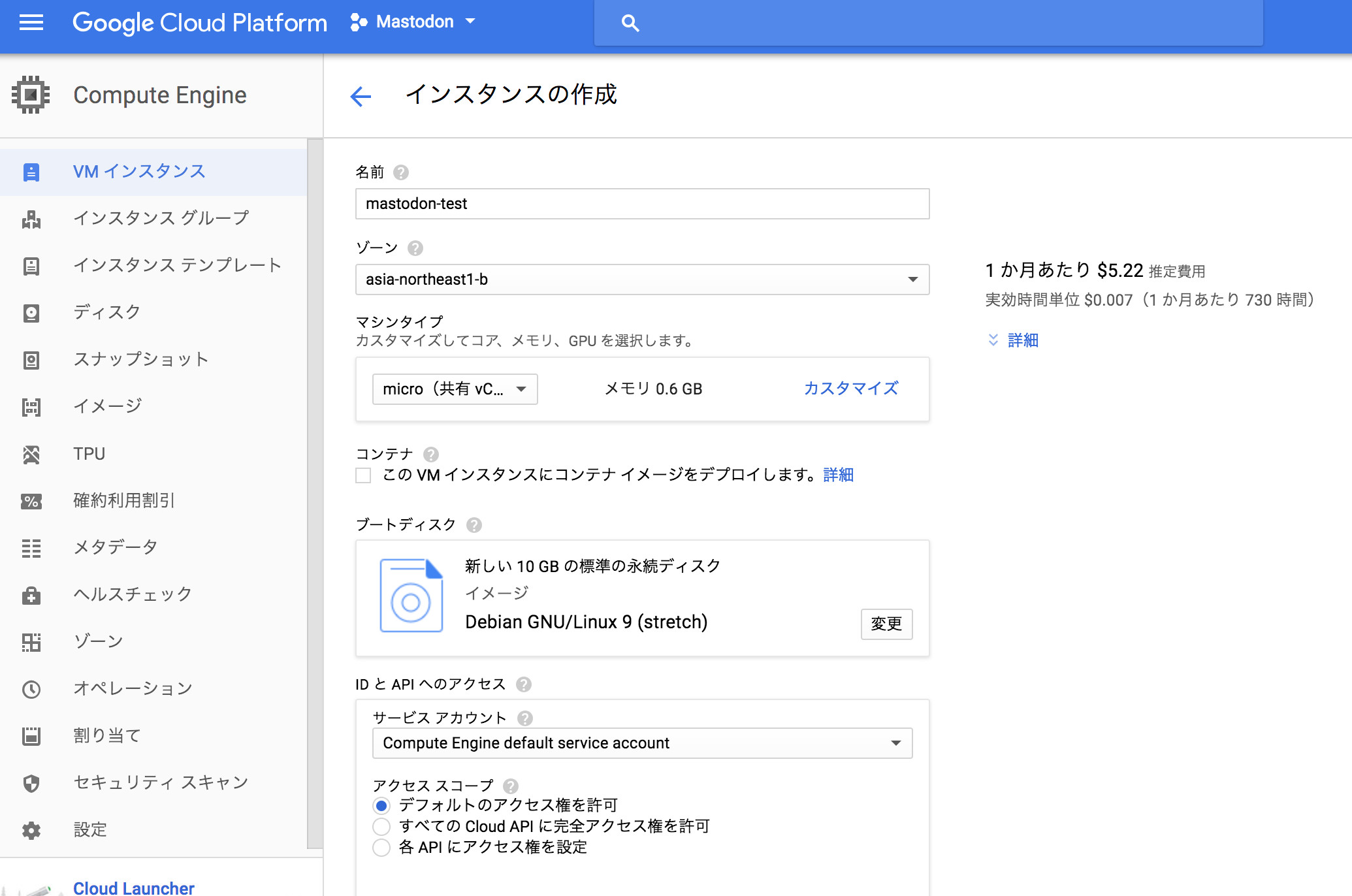Select すべての Cloud API full access radio
The height and width of the screenshot is (896, 1352).
(x=381, y=827)
